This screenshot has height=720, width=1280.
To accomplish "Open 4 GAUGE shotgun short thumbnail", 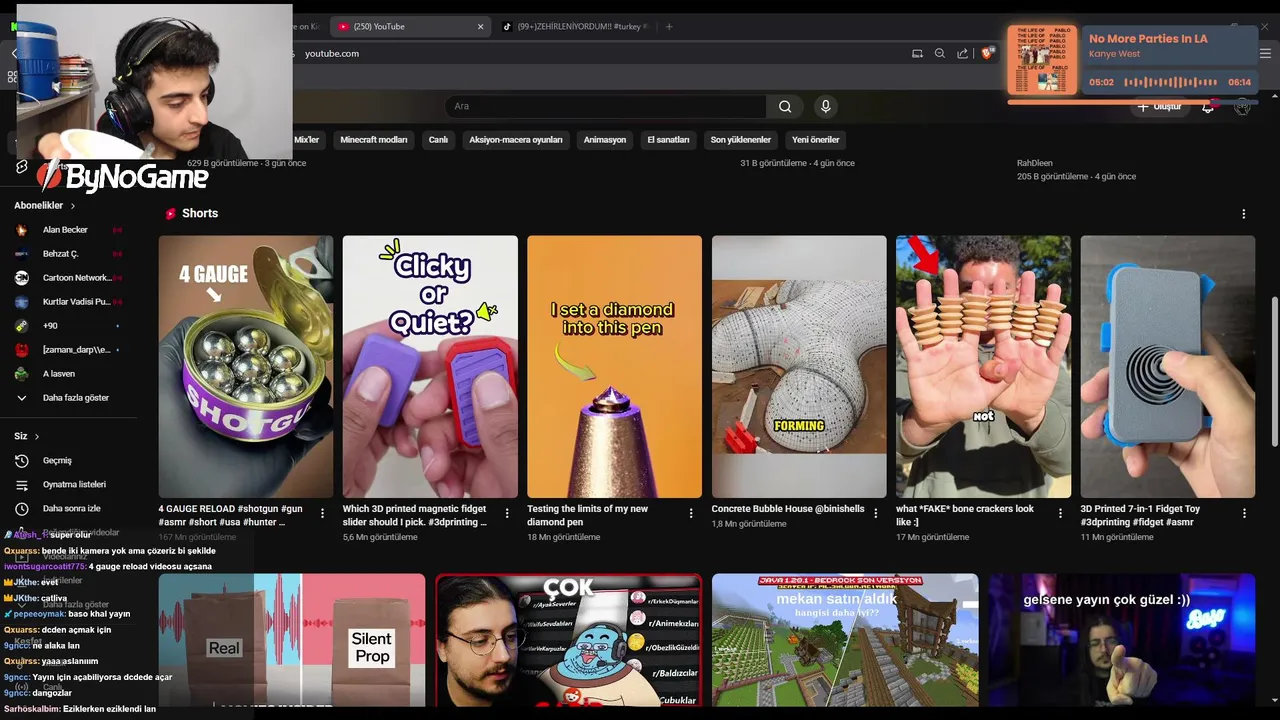I will [246, 367].
